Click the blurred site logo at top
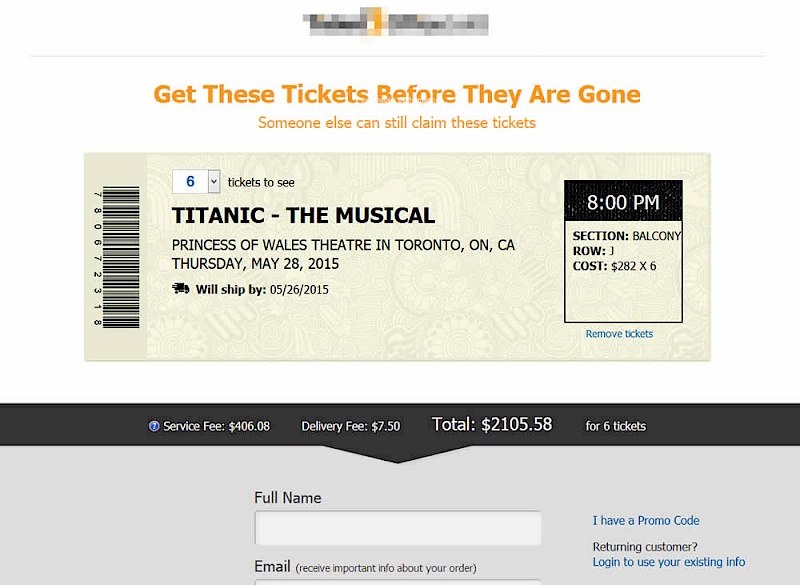 point(397,22)
